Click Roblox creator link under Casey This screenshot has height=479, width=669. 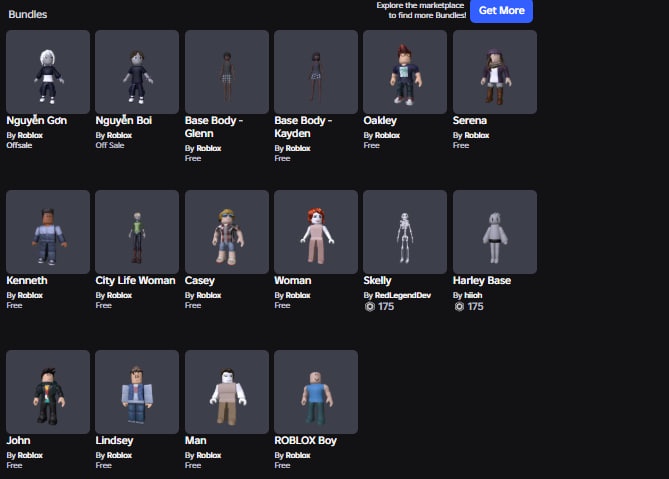tap(209, 295)
